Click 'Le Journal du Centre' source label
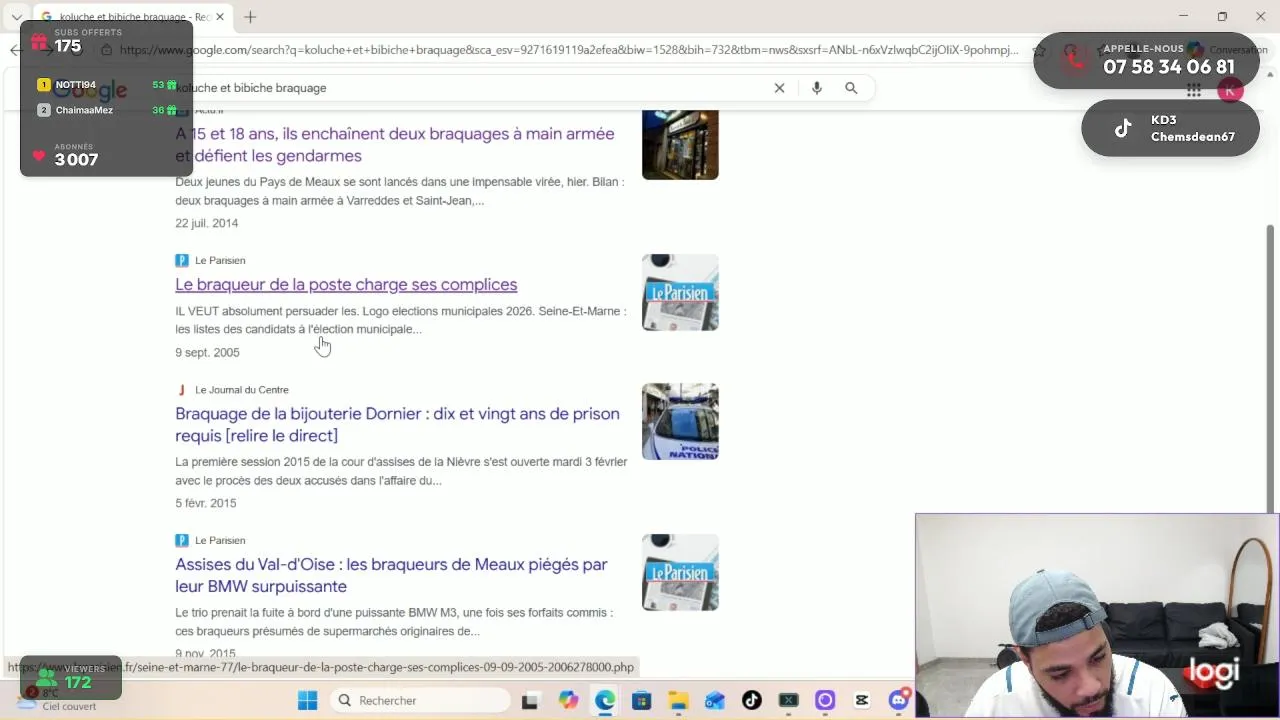1280x720 pixels. (x=241, y=390)
